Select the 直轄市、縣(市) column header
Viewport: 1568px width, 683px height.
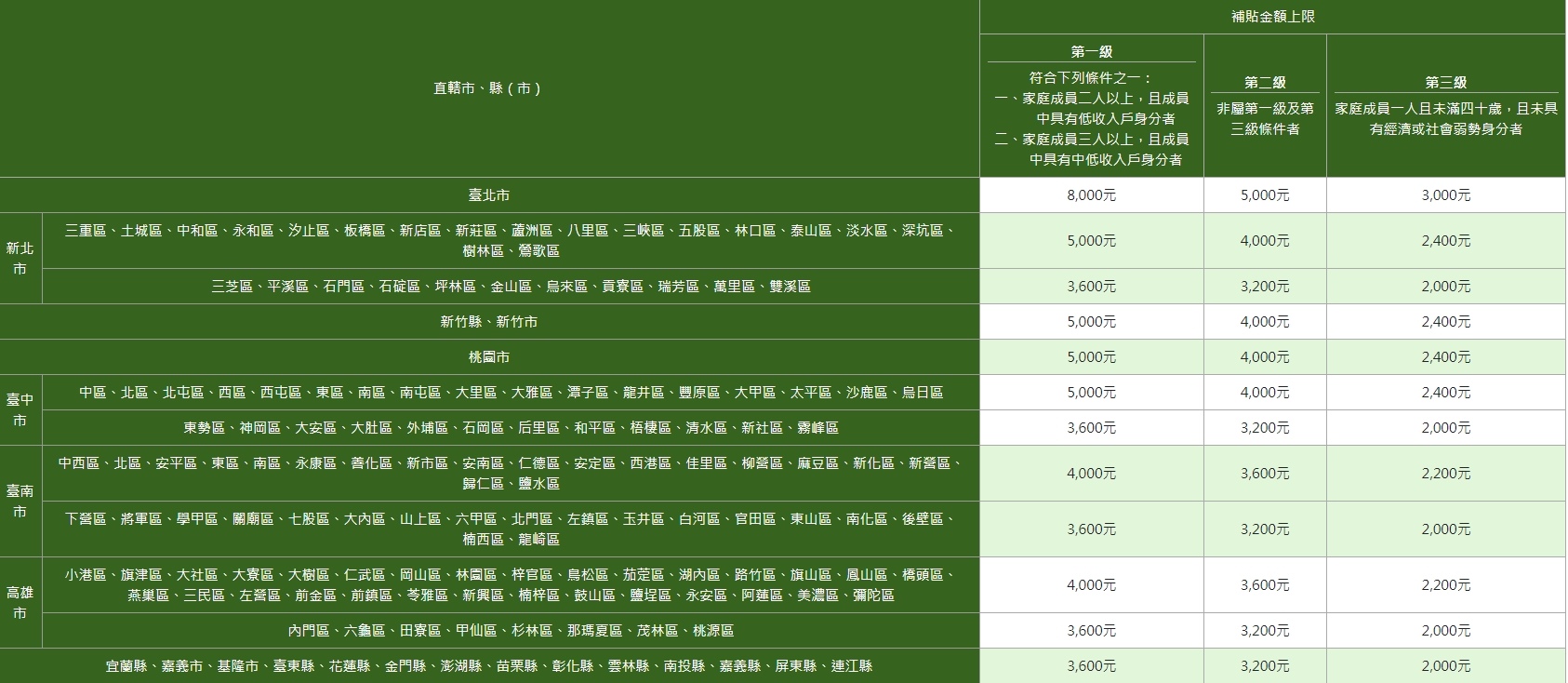click(488, 88)
